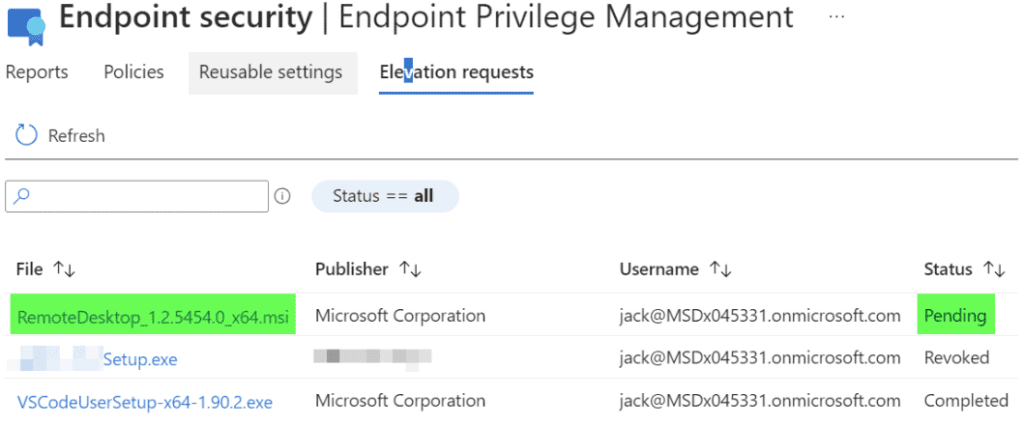Open VSCodeUserSetup-x64-1.90.2.exe request
The width and height of the screenshot is (1024, 424).
pos(144,401)
